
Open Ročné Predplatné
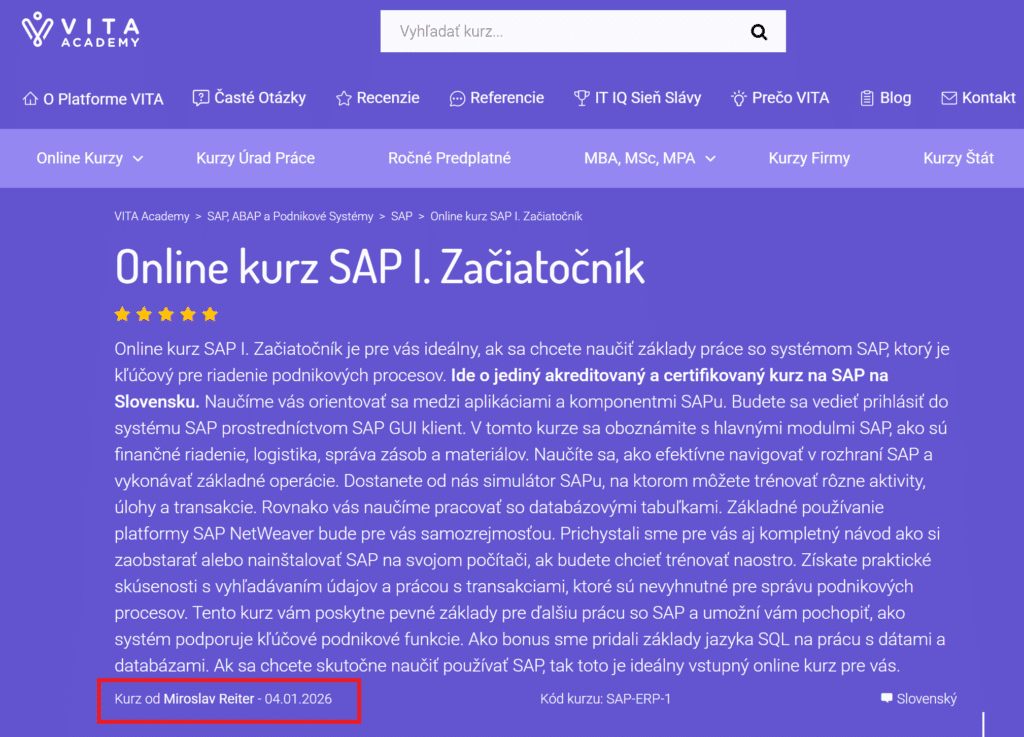coord(449,158)
